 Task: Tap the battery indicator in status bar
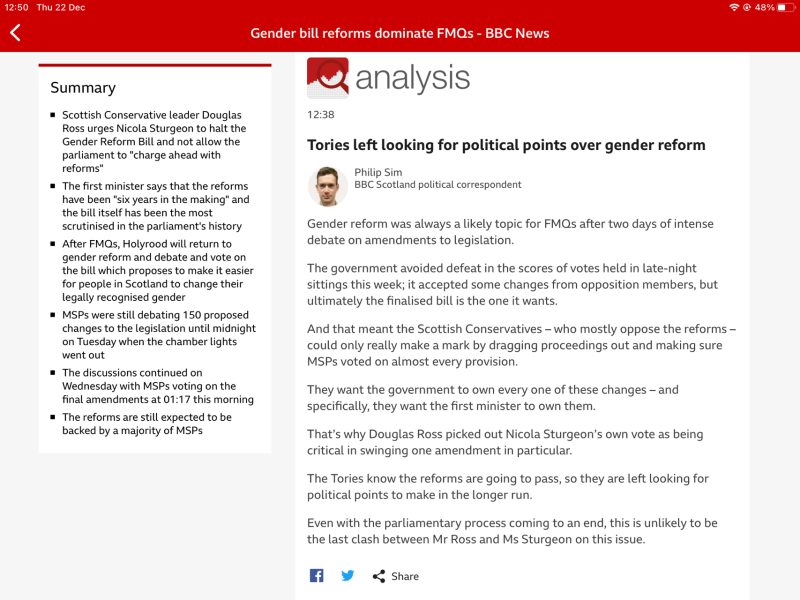tap(785, 7)
